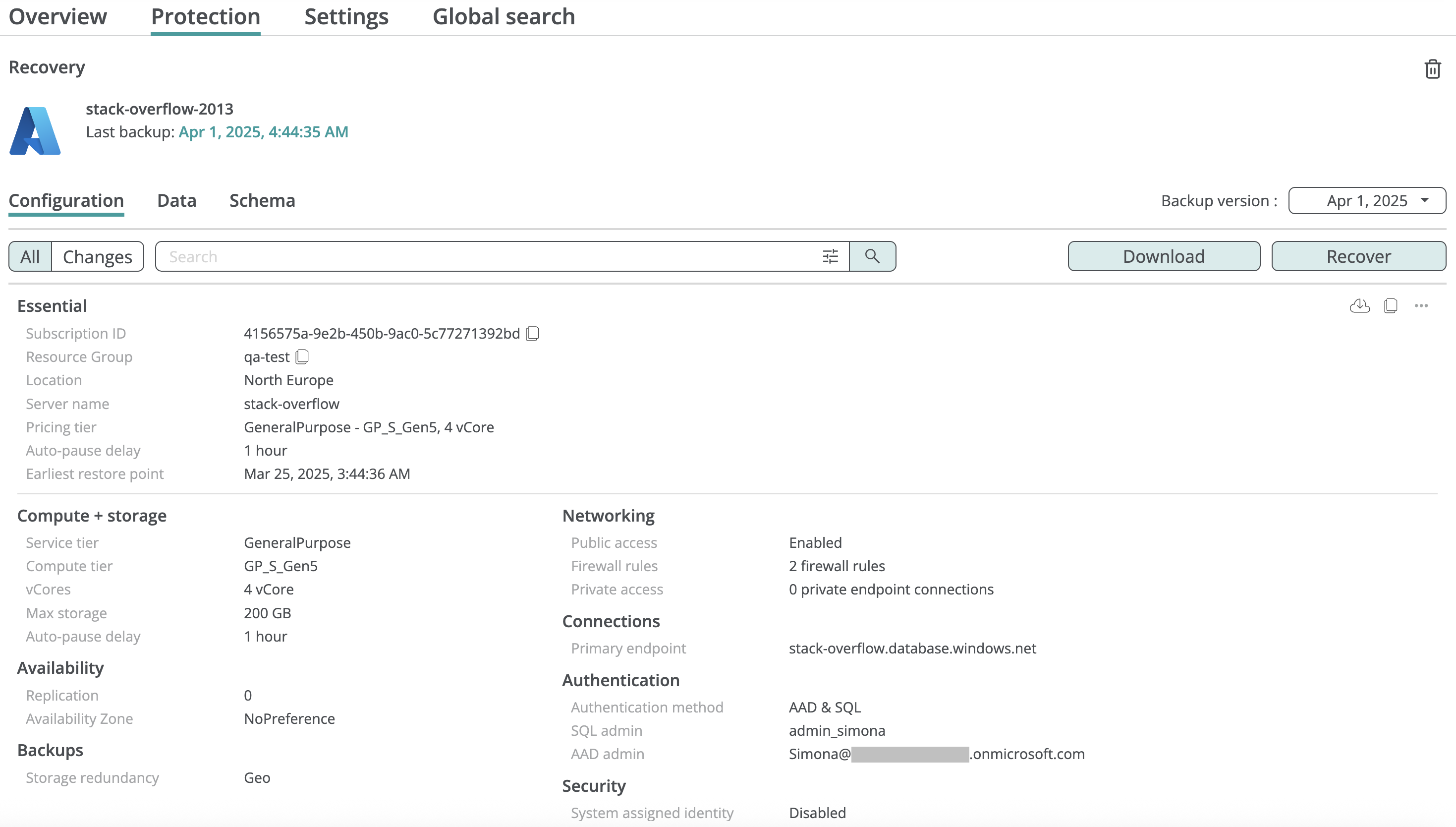Viewport: 1456px width, 827px height.
Task: Click the Recover button
Action: pyautogui.click(x=1358, y=256)
